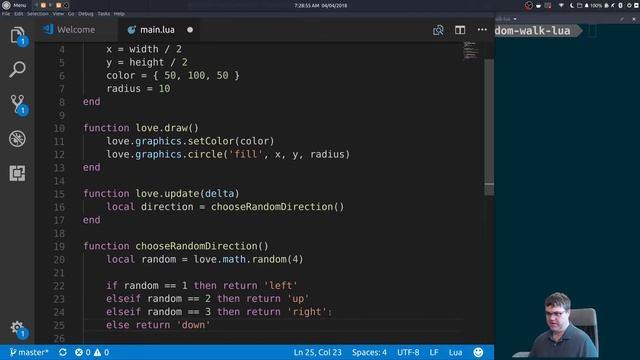Screen dimensions: 640x360
Task: Click the unsaved dot on main.lua tab
Action: (x=190, y=30)
